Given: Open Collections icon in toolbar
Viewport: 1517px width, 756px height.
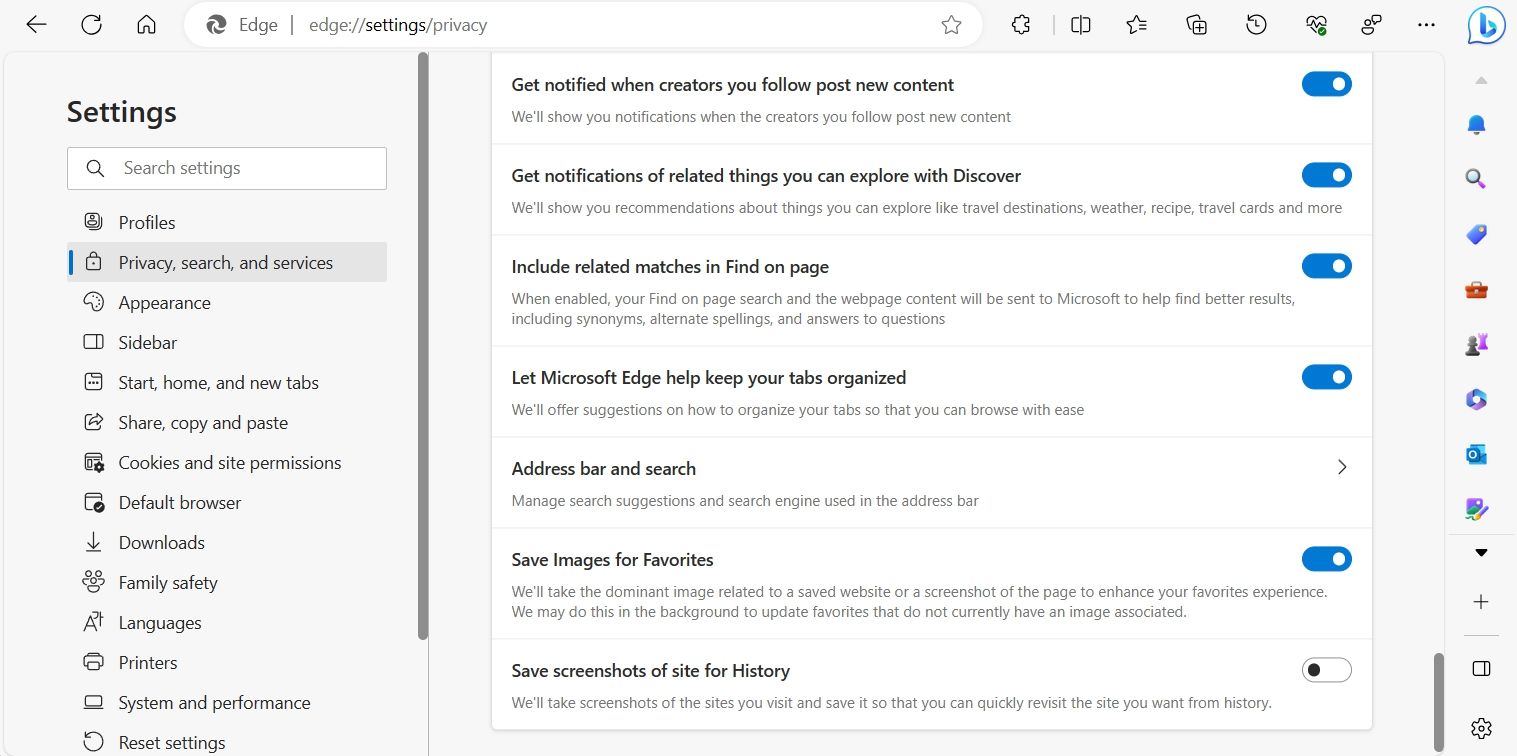Looking at the screenshot, I should pos(1196,25).
